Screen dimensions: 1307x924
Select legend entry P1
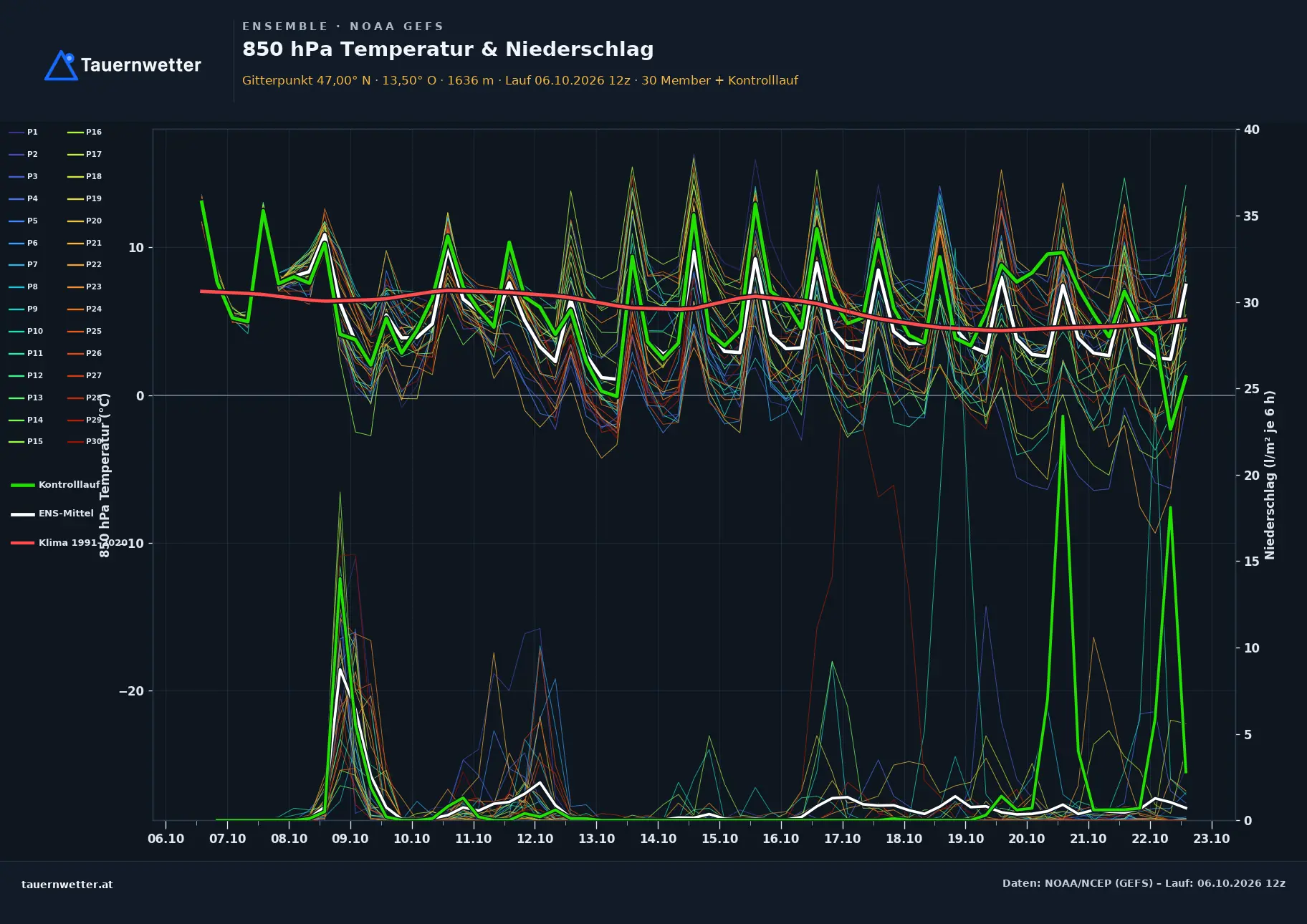point(24,133)
